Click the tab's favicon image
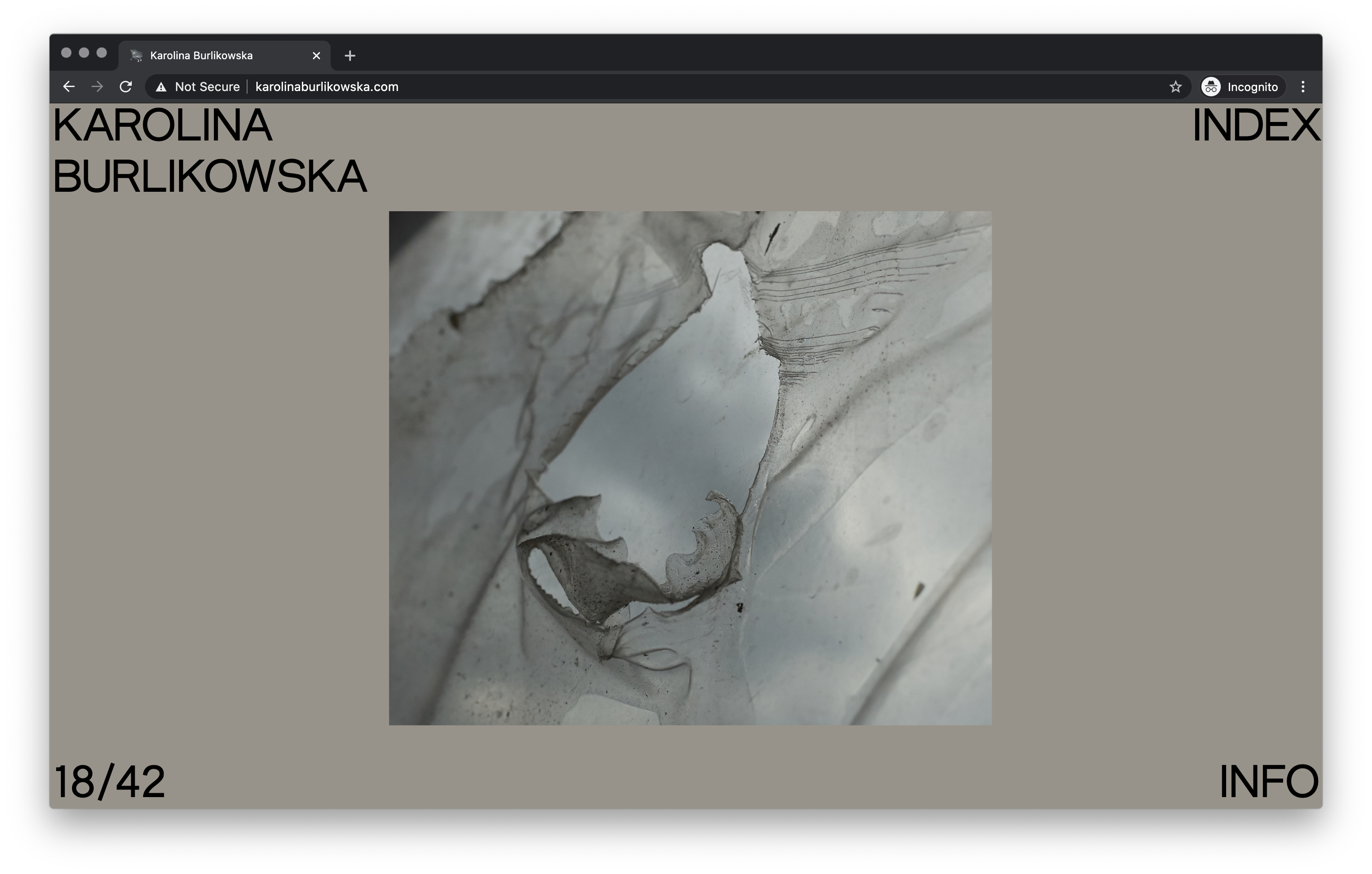The width and height of the screenshot is (1372, 874). click(x=136, y=56)
